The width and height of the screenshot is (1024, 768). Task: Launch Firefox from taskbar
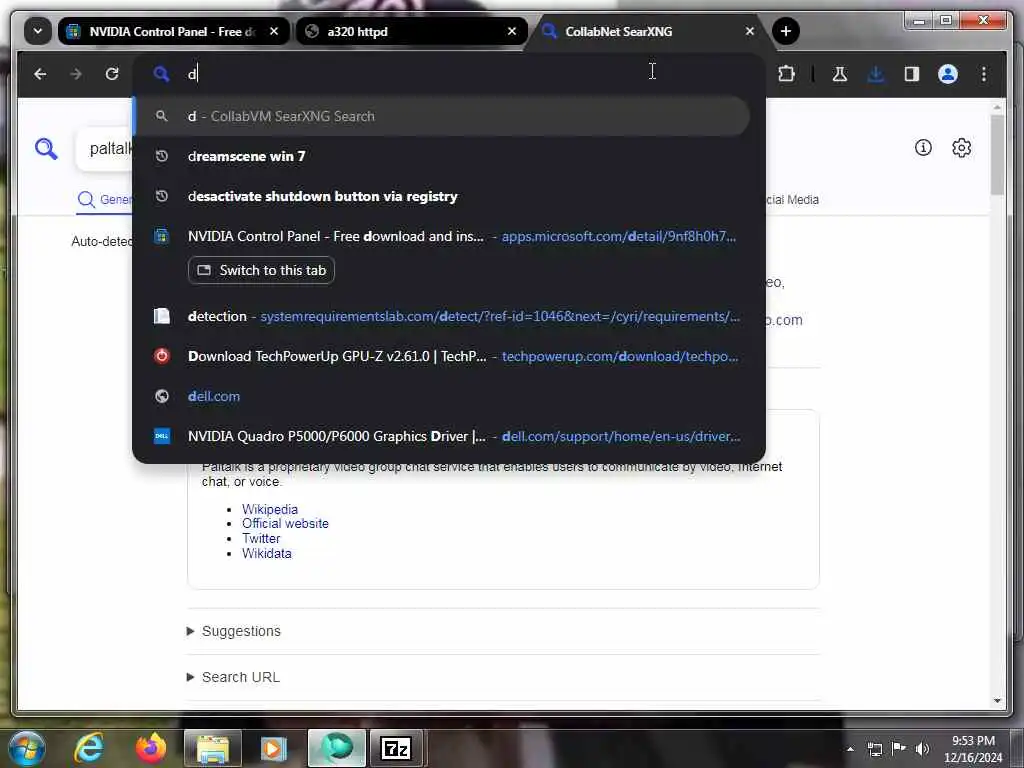pyautogui.click(x=151, y=748)
